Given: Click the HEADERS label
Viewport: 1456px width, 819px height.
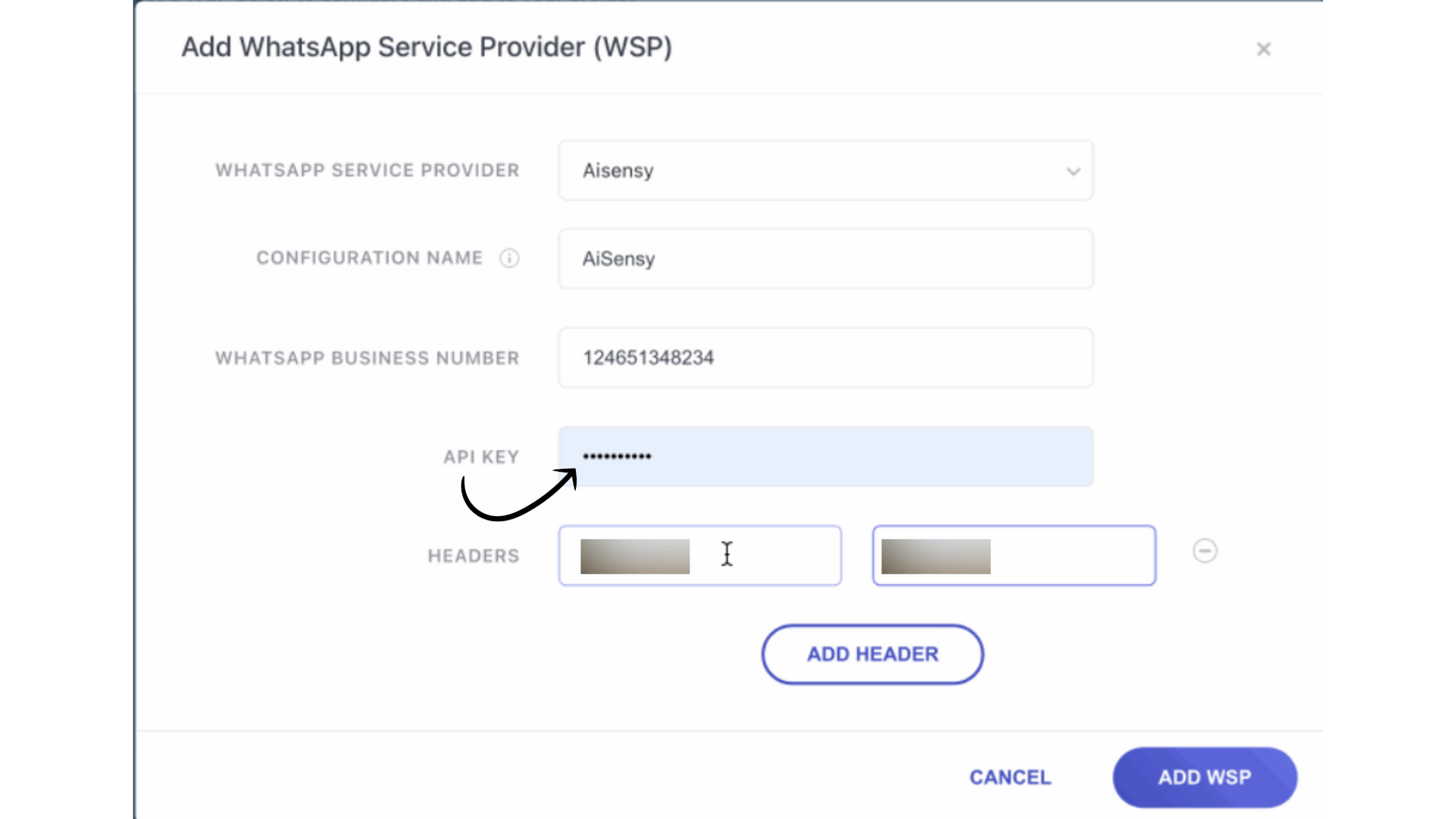Looking at the screenshot, I should [x=474, y=556].
